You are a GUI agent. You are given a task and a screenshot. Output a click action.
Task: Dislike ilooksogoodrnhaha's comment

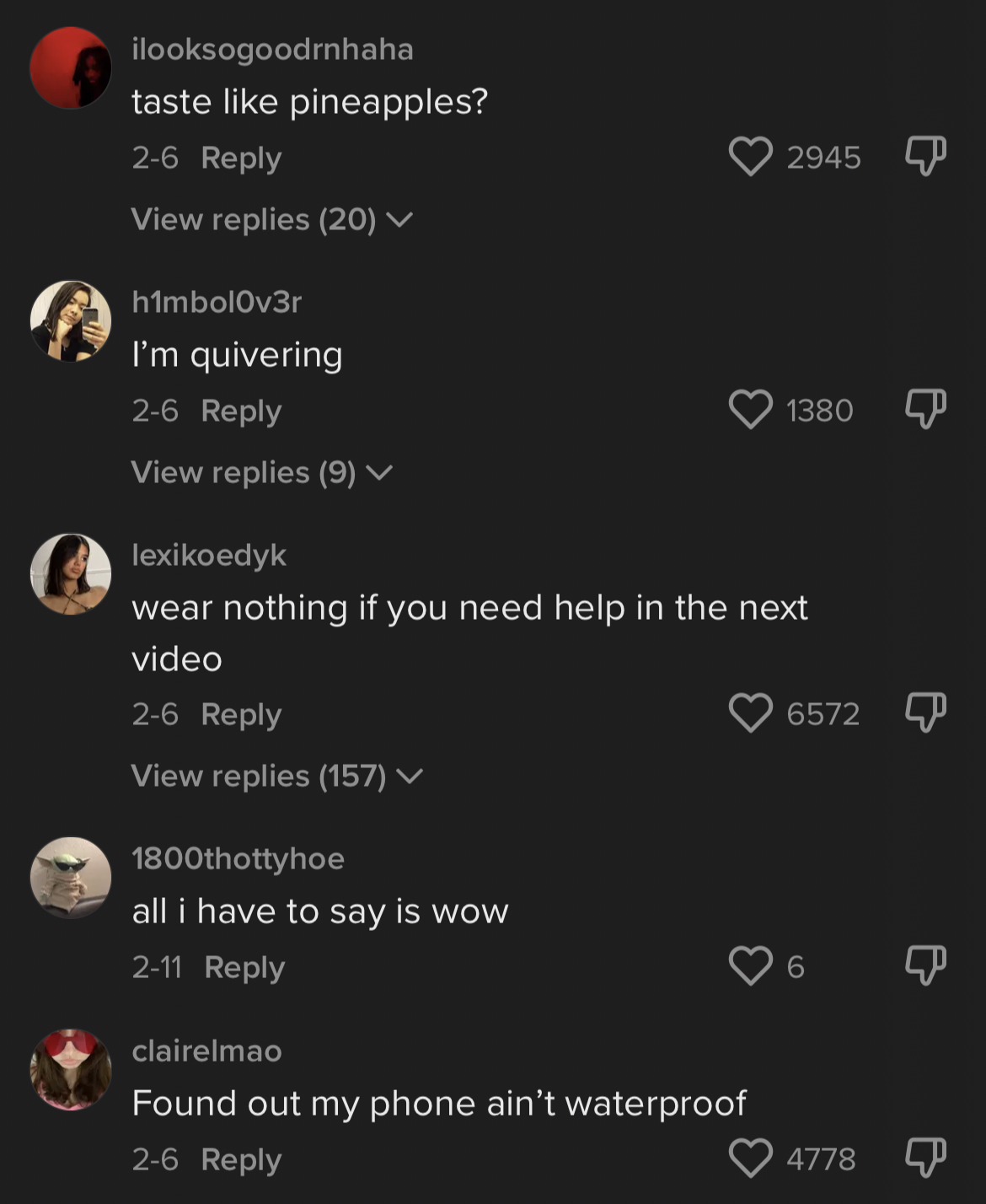[x=925, y=156]
